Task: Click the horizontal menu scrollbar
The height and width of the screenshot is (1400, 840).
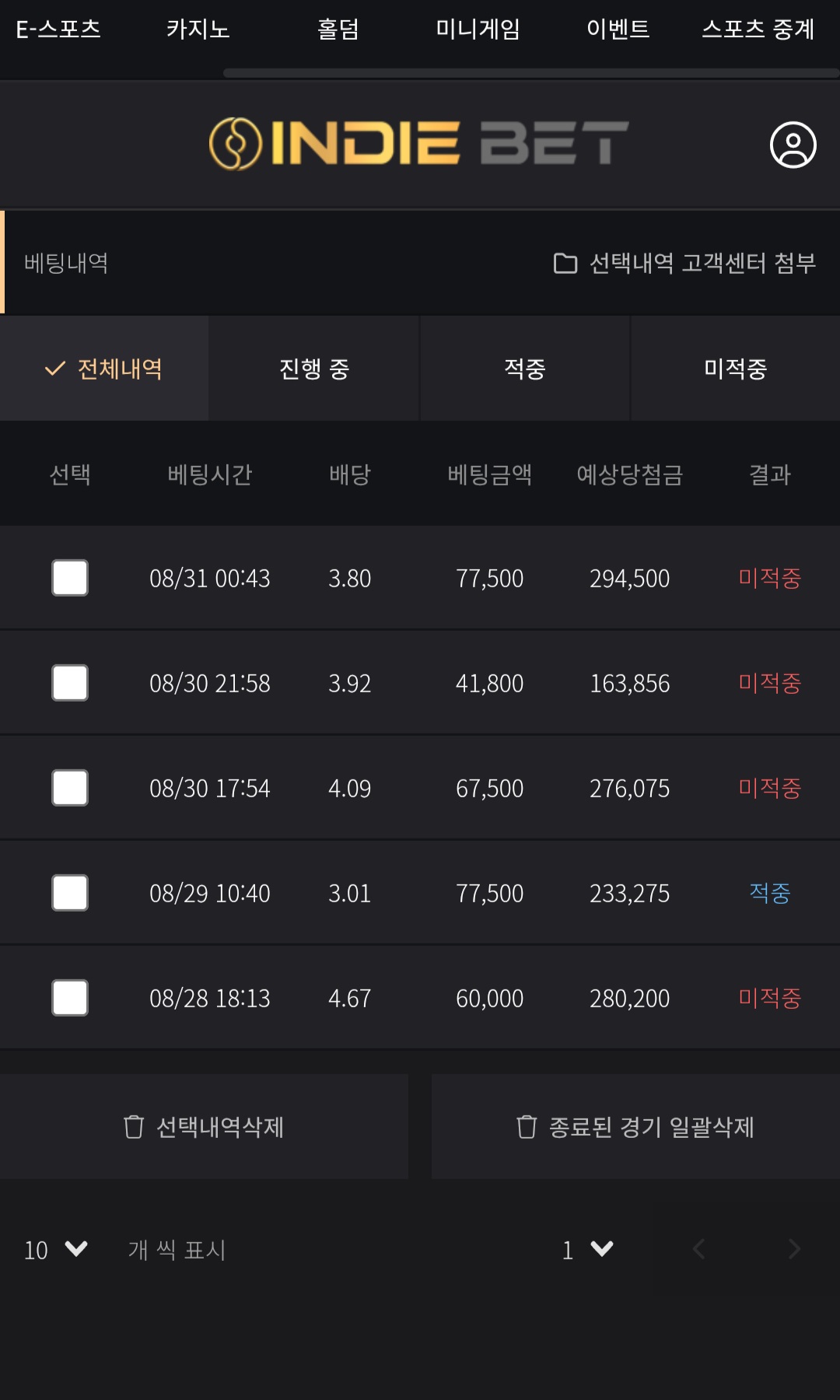Action: point(531,73)
